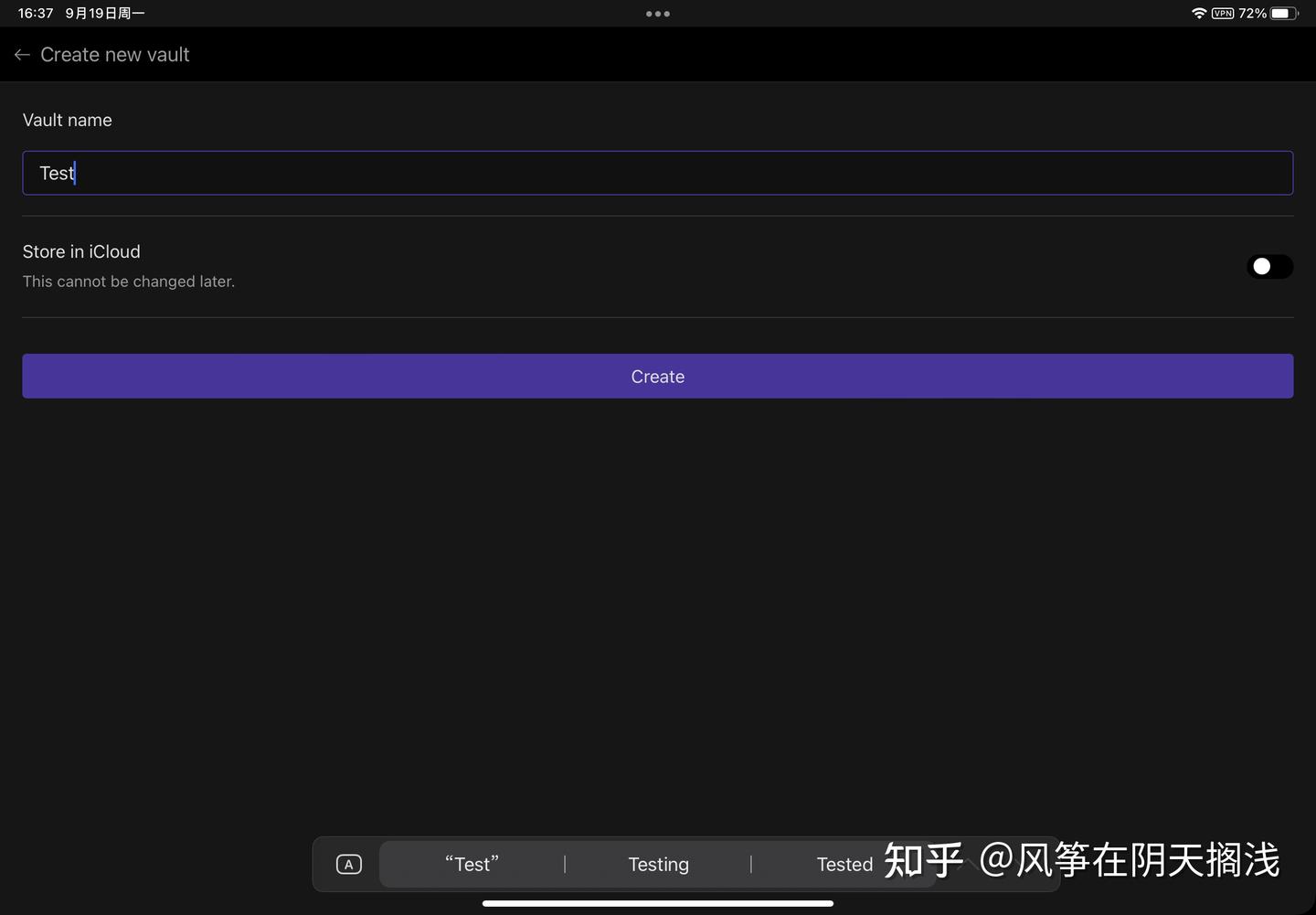Tap the back arrow to leave vault creation
This screenshot has height=915, width=1316.
[x=22, y=54]
